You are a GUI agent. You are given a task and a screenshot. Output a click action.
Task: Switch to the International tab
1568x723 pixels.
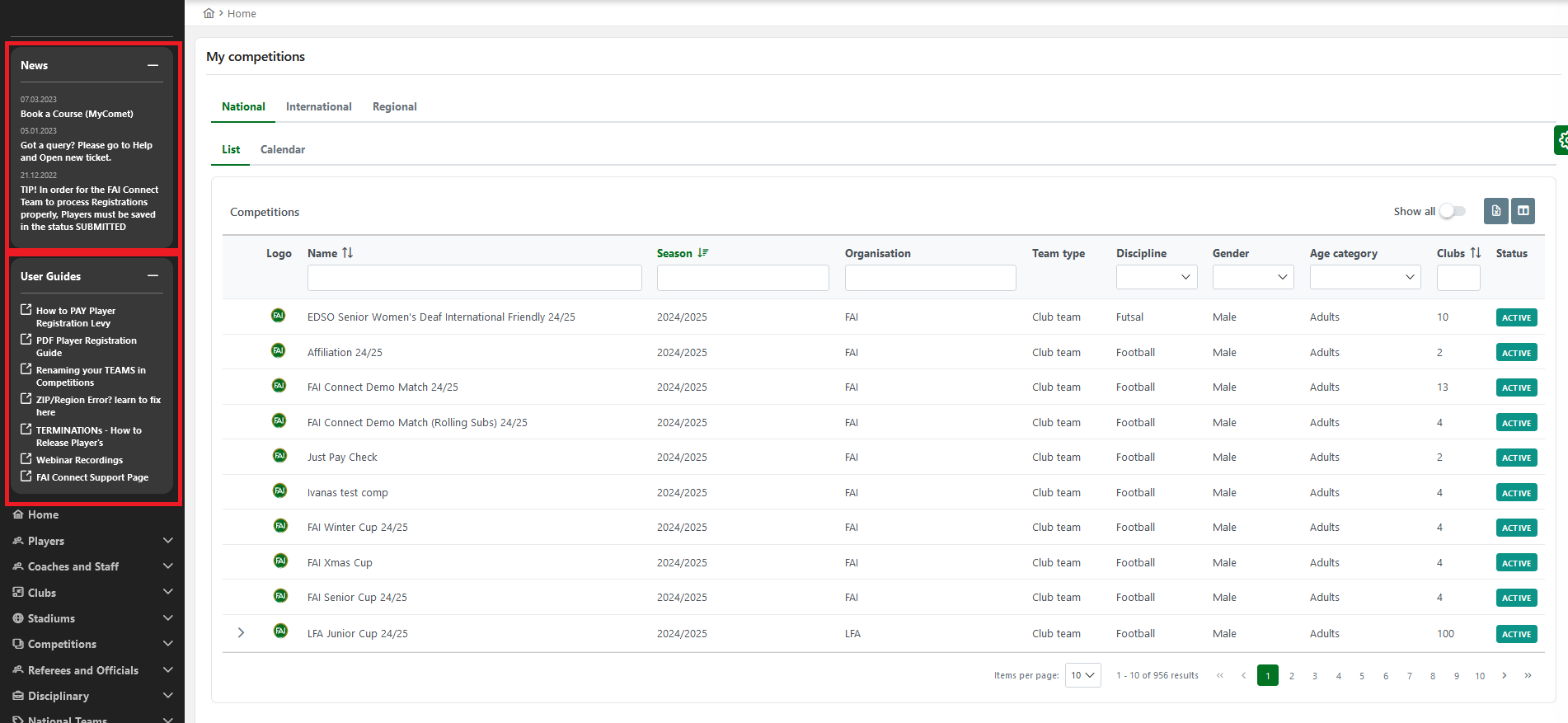pos(318,106)
